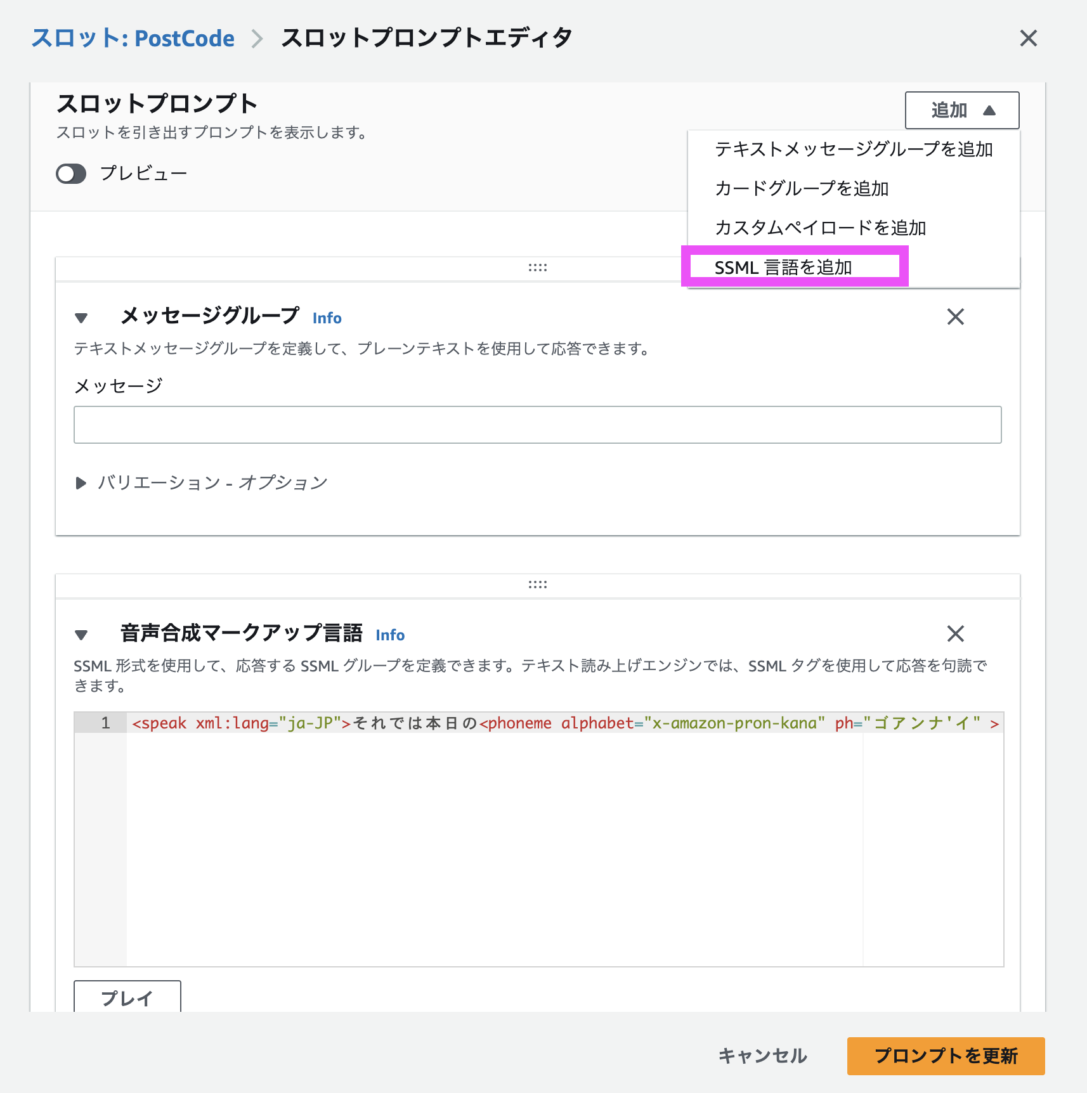Collapse the 音声合成マークアップ言語 section triangle
The height and width of the screenshot is (1093, 1087).
81,633
